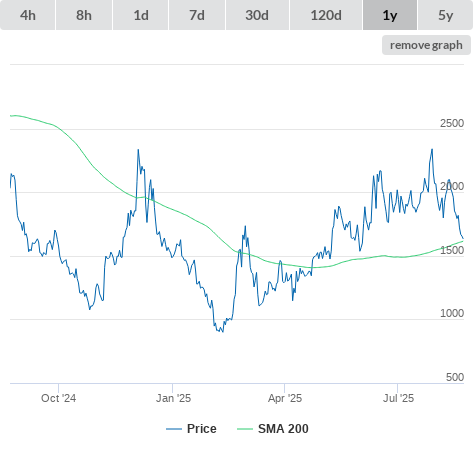Show the 1d chart range
The height and width of the screenshot is (455, 474).
pos(141,15)
